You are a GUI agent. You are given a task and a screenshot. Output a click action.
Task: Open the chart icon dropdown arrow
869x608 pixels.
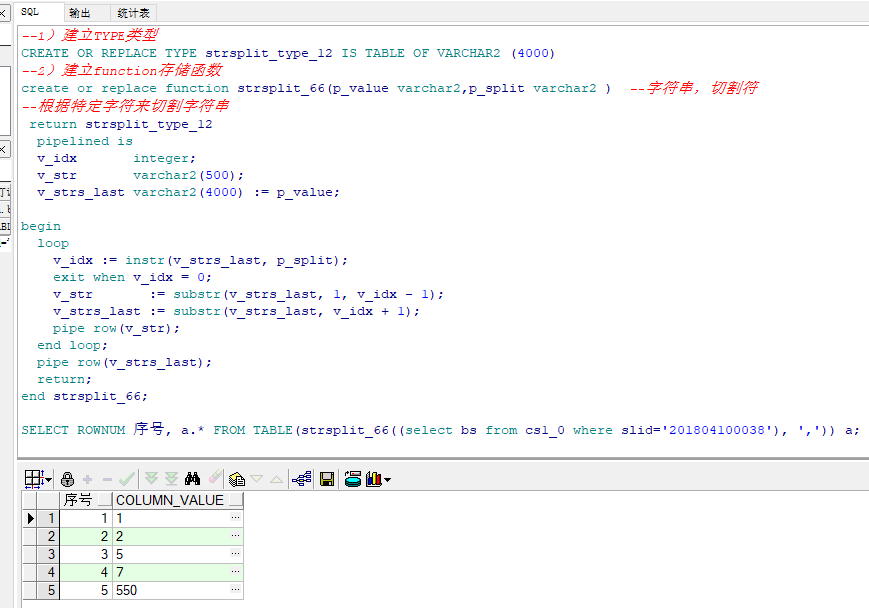pos(387,480)
